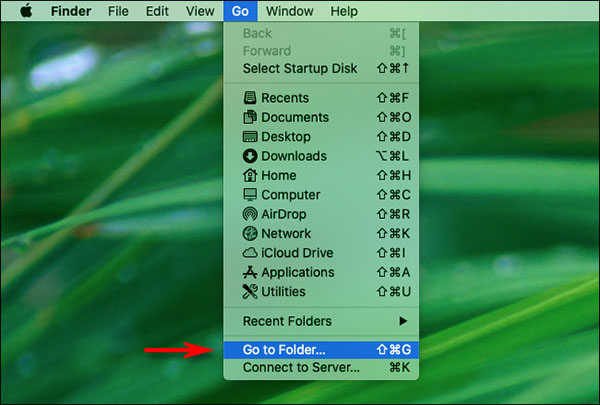Choose Connect to Server… menu item

321,367
